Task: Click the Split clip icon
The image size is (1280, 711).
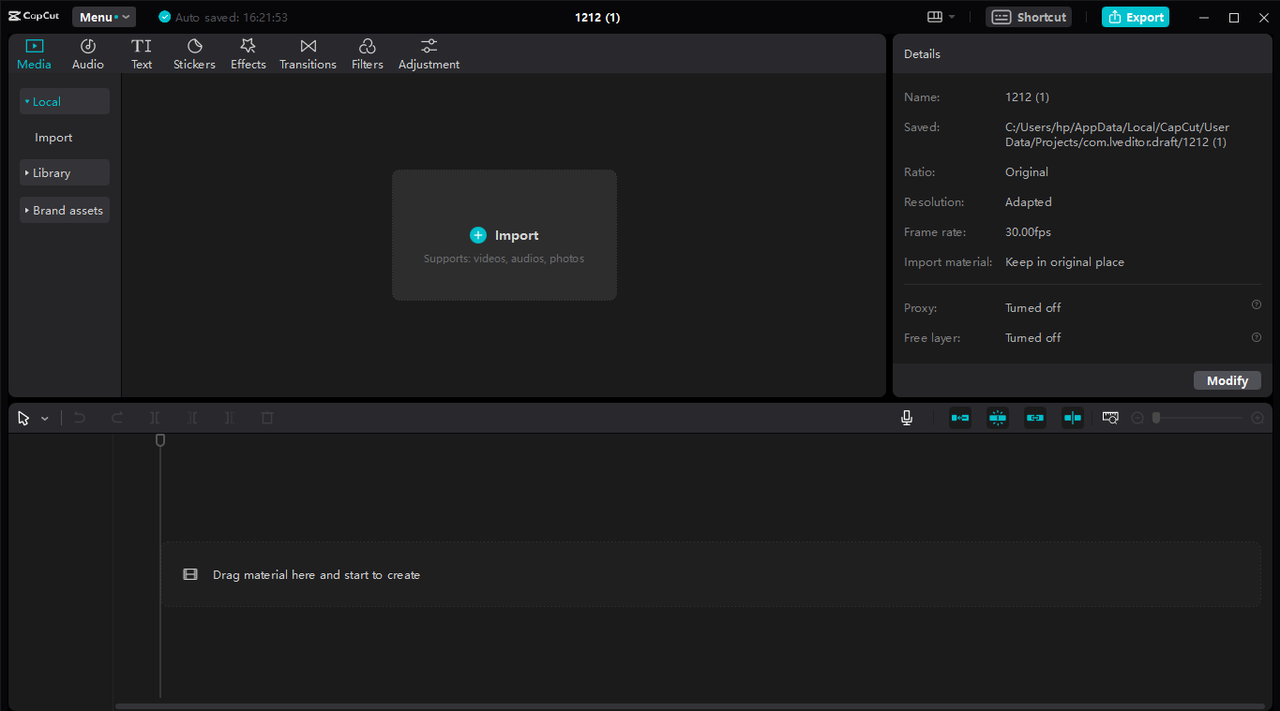Action: tap(155, 418)
